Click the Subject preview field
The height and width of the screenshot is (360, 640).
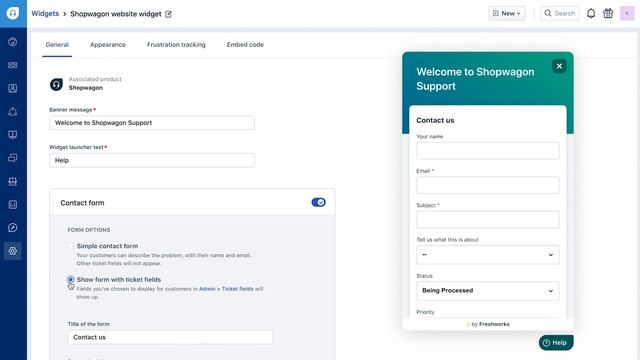pyautogui.click(x=488, y=219)
